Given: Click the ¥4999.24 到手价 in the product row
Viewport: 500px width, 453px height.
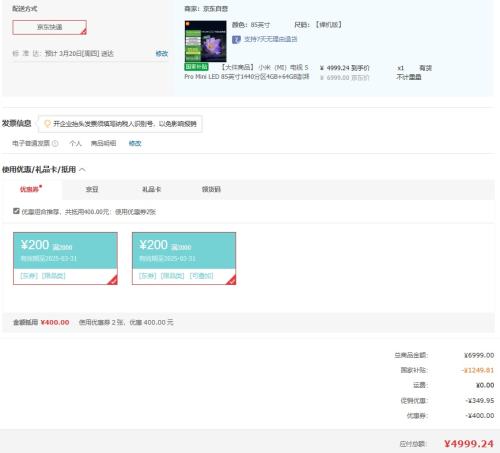Looking at the screenshot, I should (x=345, y=68).
